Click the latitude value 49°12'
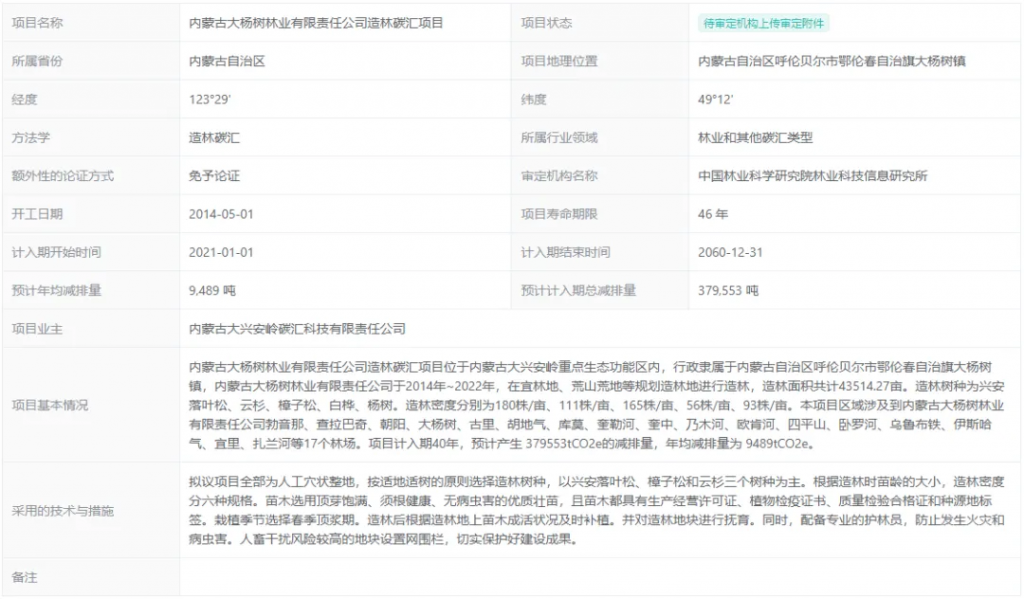The image size is (1024, 599). pos(717,100)
